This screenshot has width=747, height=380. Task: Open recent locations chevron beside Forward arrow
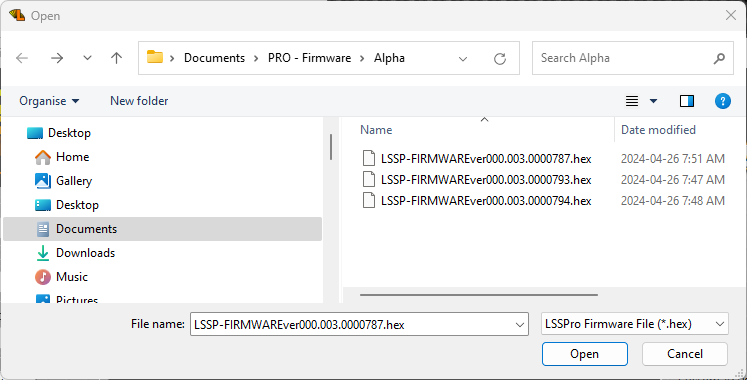pyautogui.click(x=87, y=58)
